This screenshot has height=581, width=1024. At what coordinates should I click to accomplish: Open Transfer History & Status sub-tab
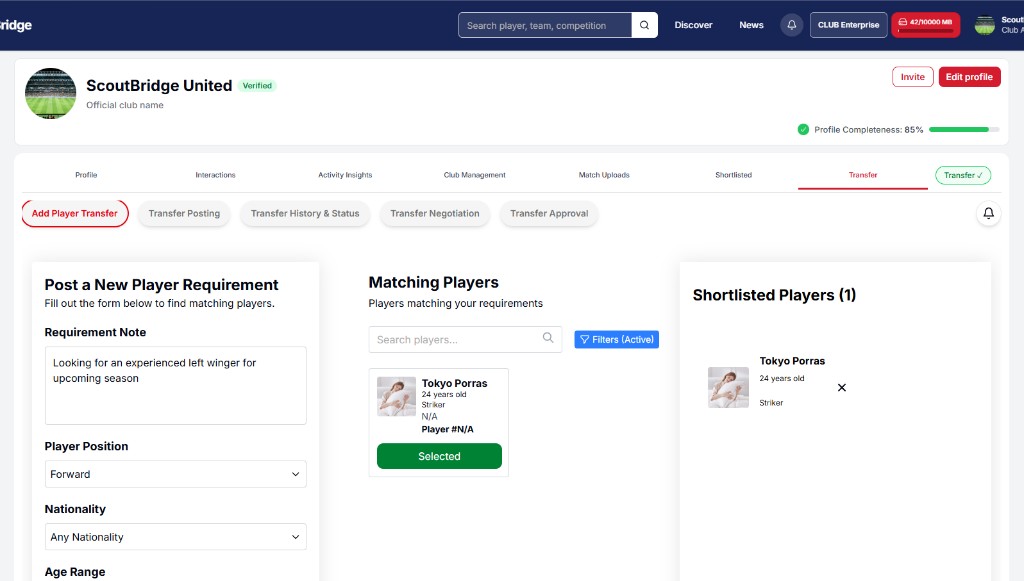point(305,213)
